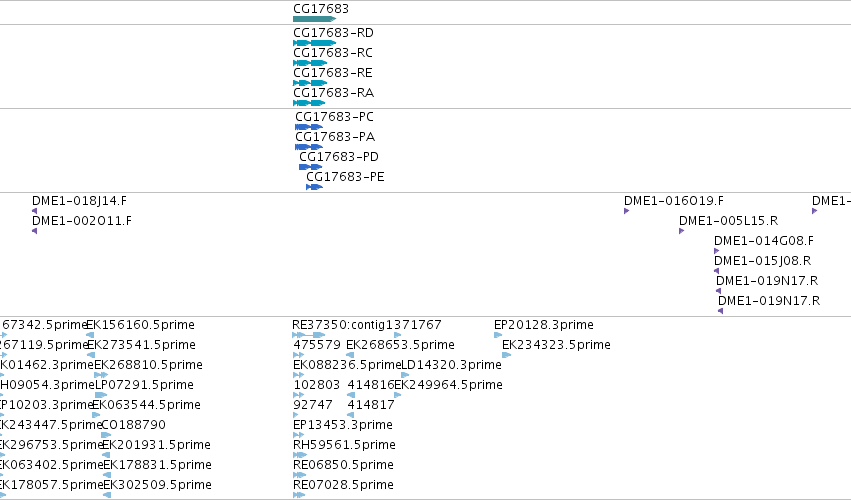The image size is (851, 500).
Task: Select the RE07028.5prime EST glyph
Action: point(299,495)
